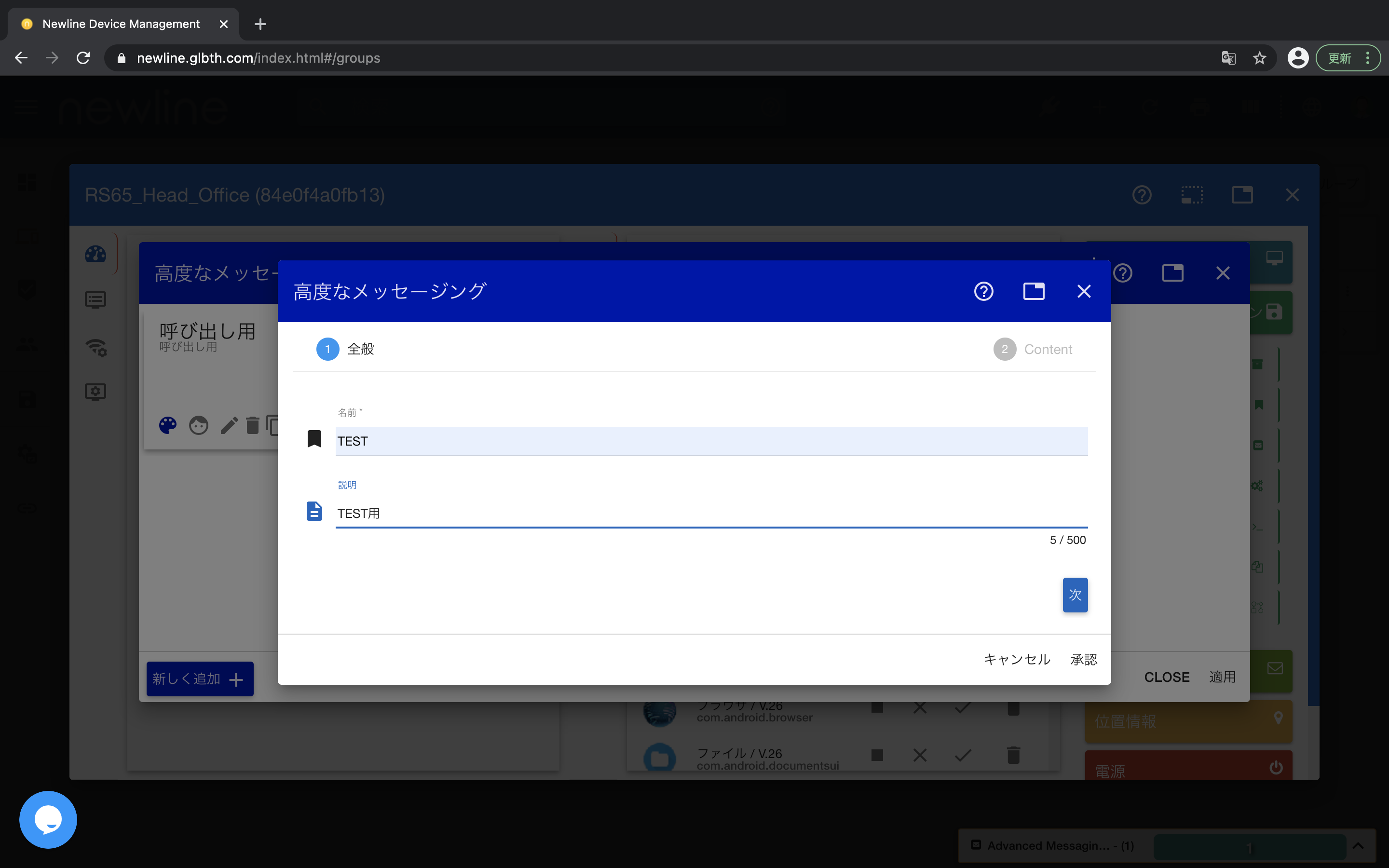1389x868 pixels.
Task: Open the browser profile avatar
Action: pyautogui.click(x=1298, y=58)
